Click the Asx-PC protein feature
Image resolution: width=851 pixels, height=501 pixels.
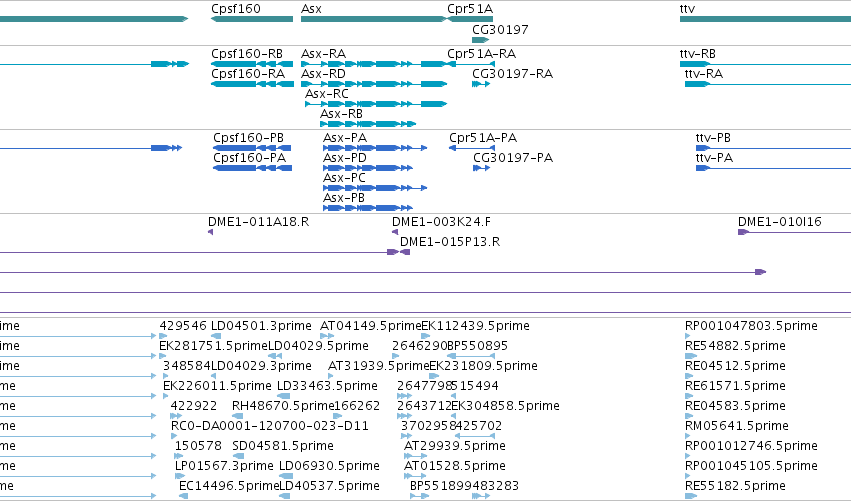coord(344,178)
